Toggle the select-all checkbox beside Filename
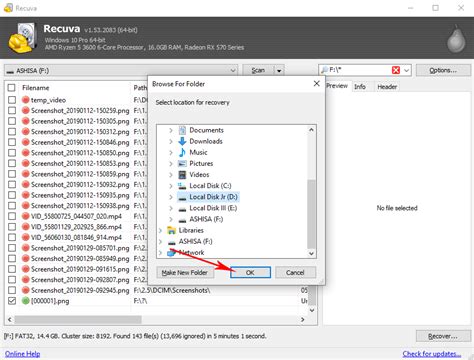This screenshot has width=474, height=360. pos(12,88)
